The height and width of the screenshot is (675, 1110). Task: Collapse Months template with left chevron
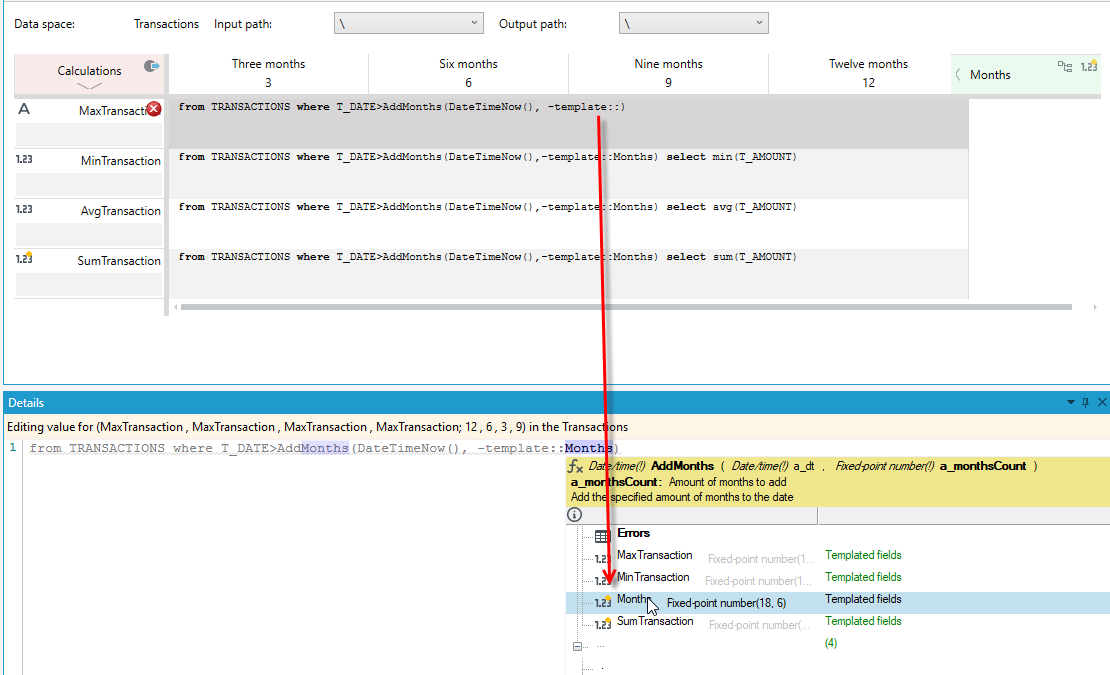(x=958, y=74)
